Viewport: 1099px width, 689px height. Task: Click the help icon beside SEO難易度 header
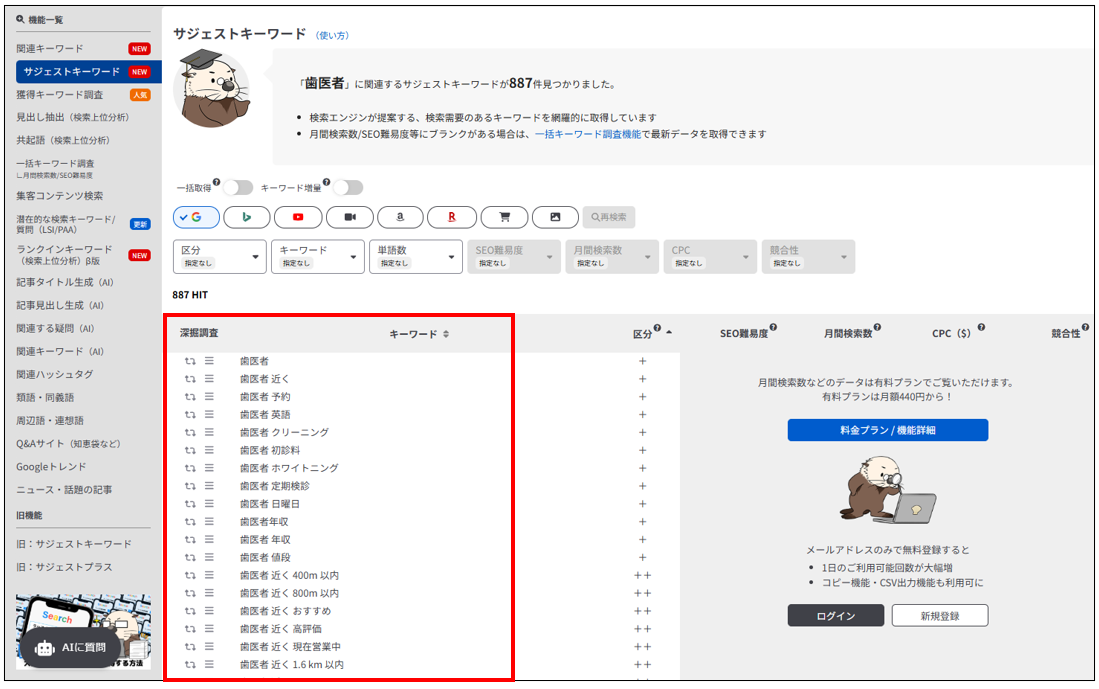click(x=773, y=327)
